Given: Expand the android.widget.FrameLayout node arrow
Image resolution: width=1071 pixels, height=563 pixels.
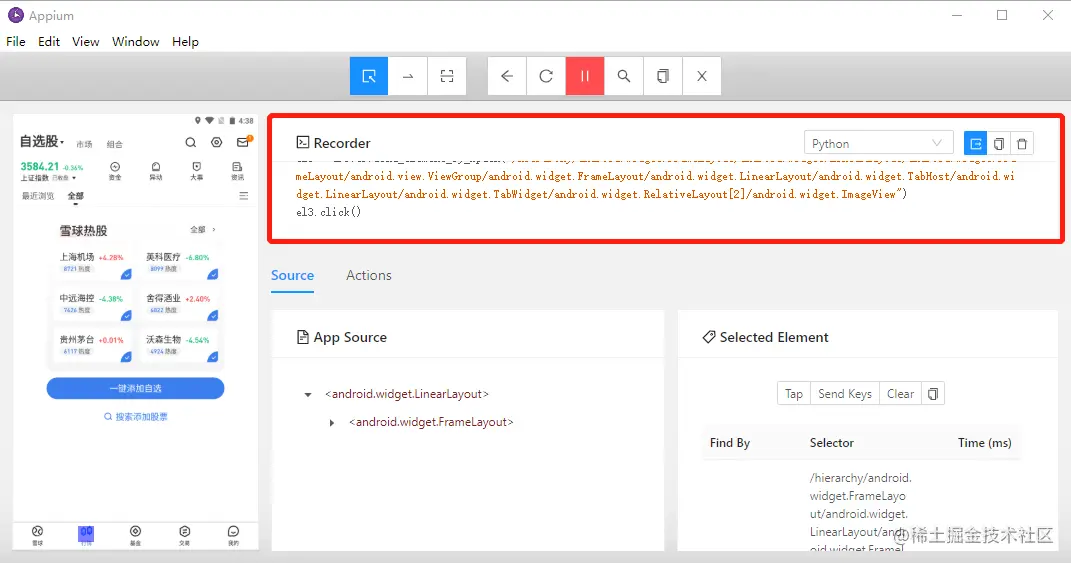Looking at the screenshot, I should (332, 423).
